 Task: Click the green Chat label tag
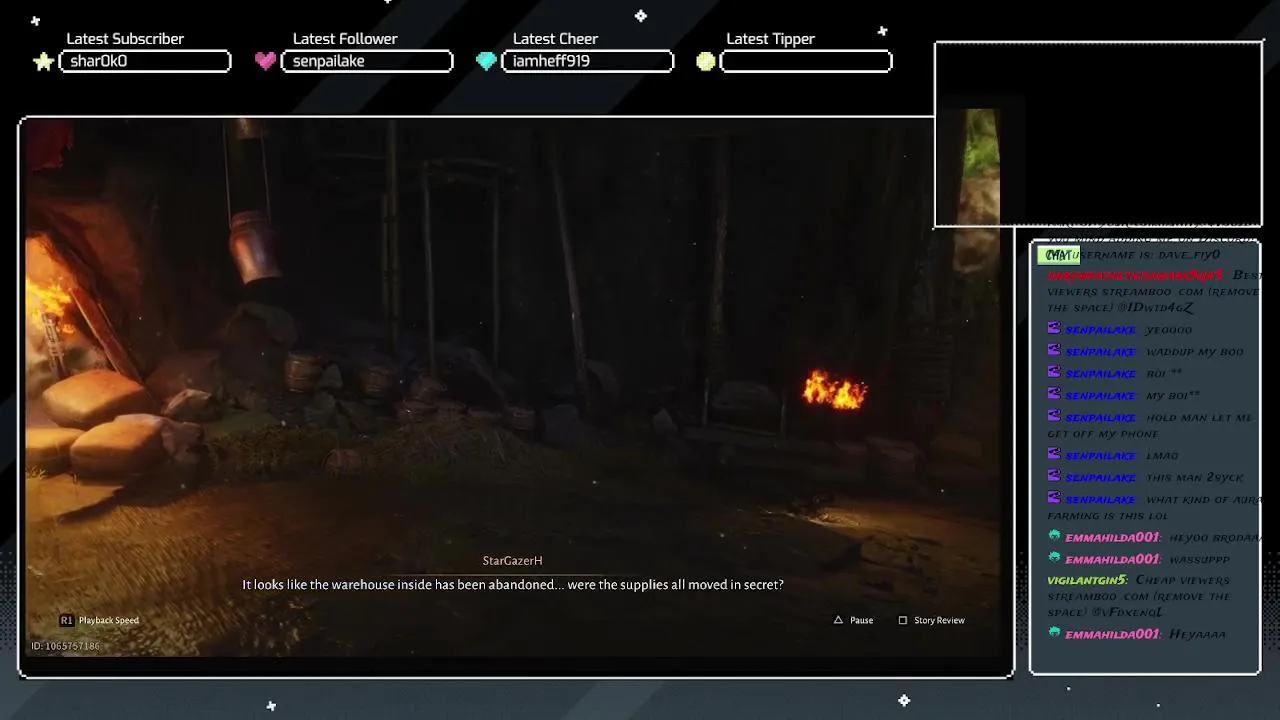pos(1058,255)
